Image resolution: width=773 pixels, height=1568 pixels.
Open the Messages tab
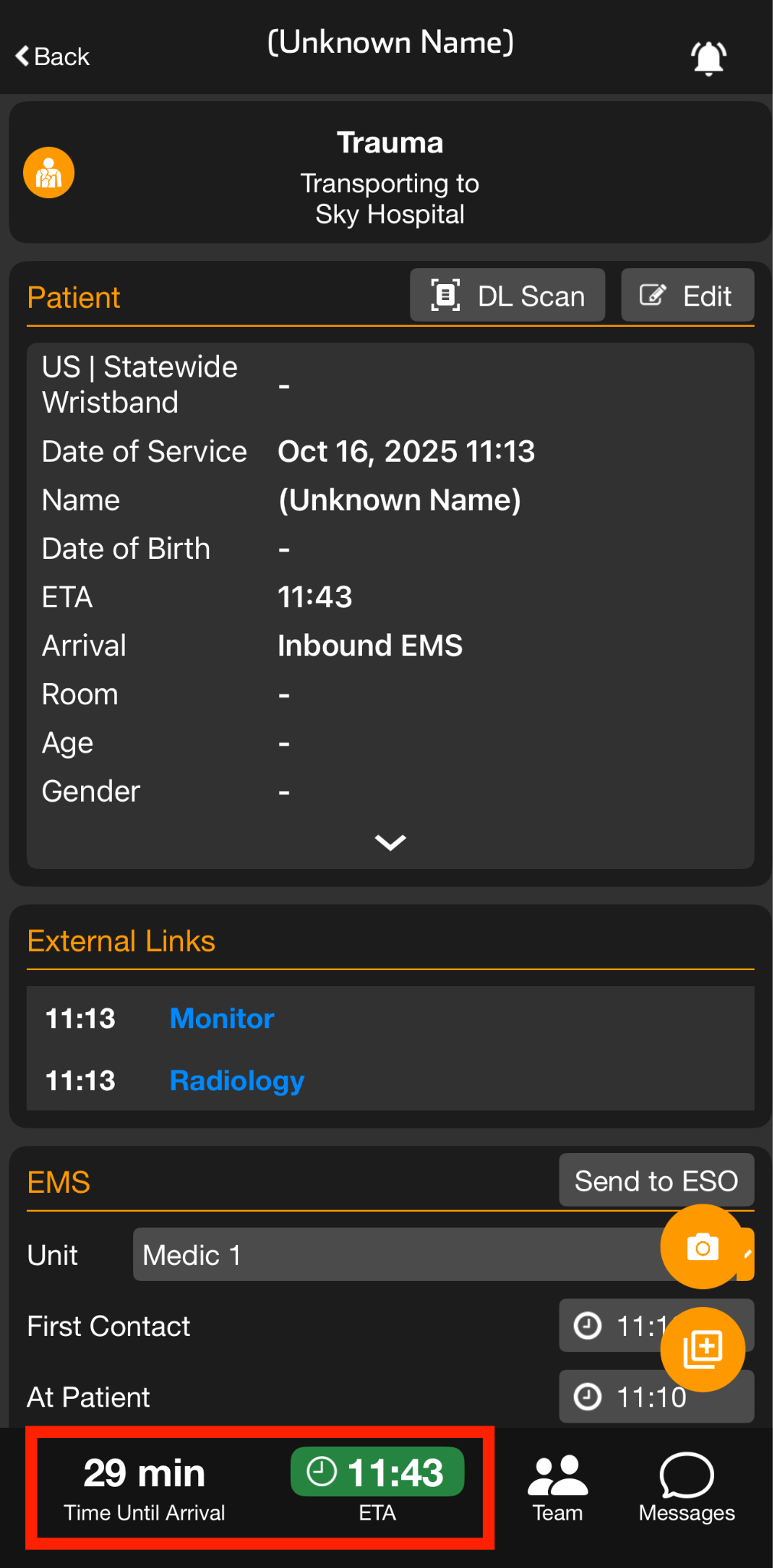[687, 1488]
